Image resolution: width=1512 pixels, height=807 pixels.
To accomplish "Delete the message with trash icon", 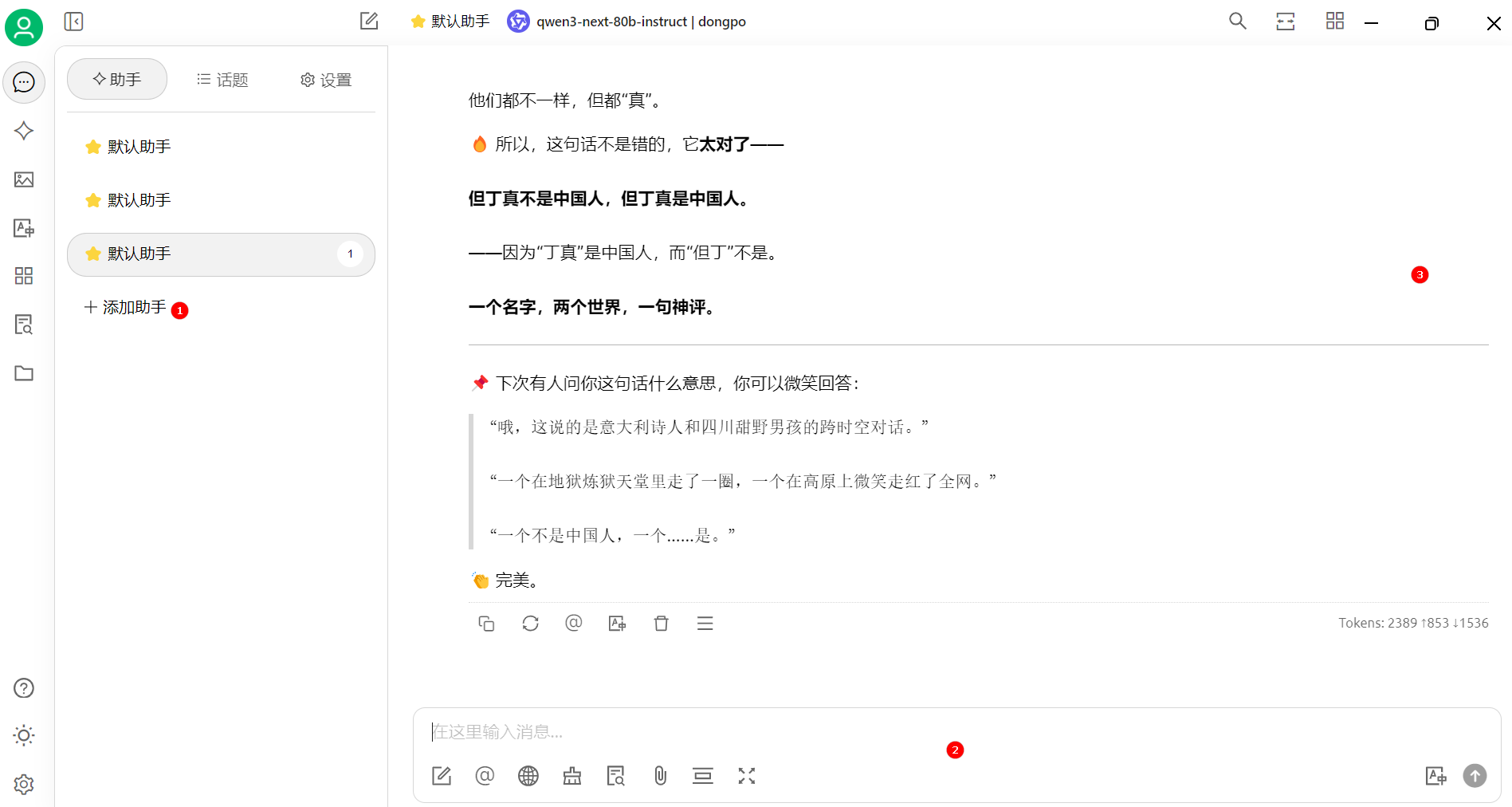I will click(x=661, y=624).
